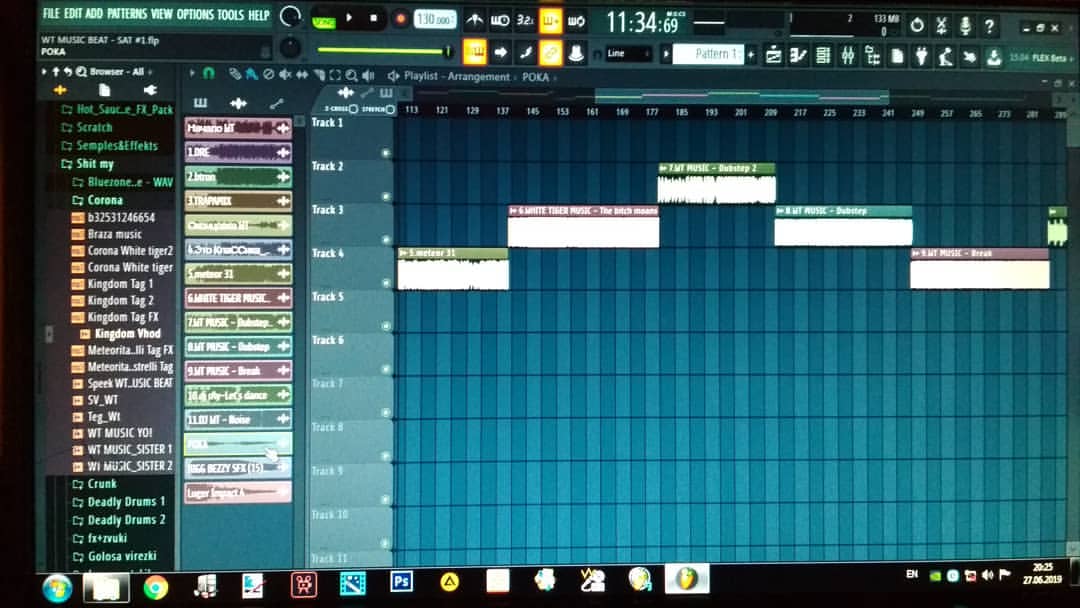1080x608 pixels.
Task: Toggle the highlighted overdub option
Action: coord(550,21)
